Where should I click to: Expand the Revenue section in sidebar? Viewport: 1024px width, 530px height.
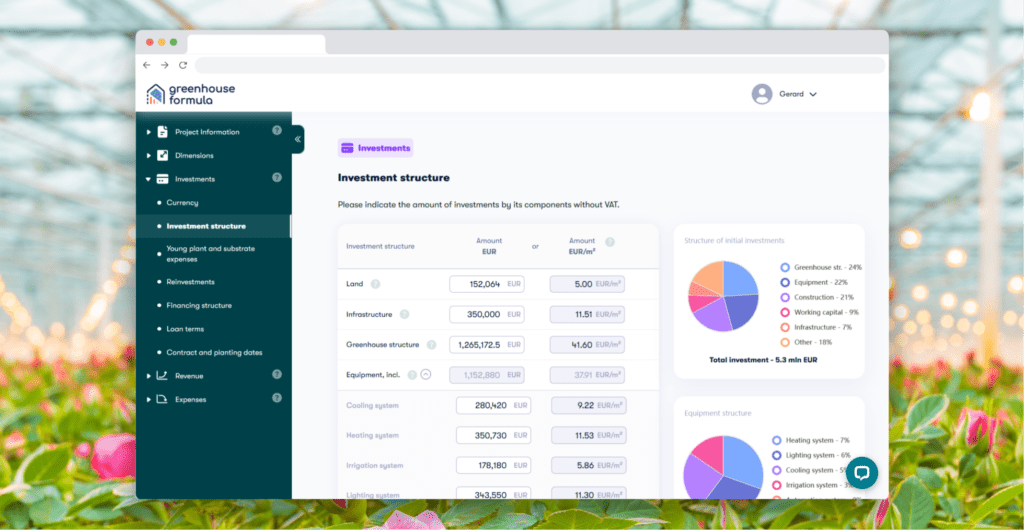coord(149,376)
